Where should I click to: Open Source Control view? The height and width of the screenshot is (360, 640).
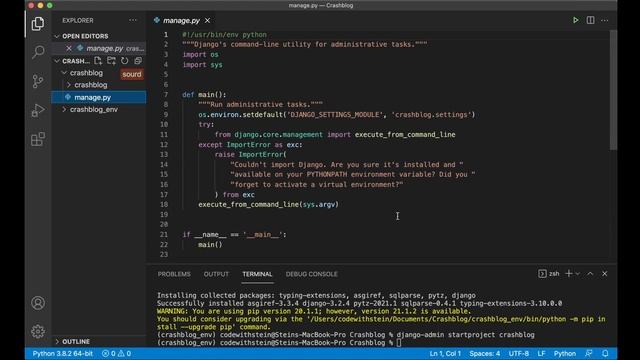coord(38,81)
